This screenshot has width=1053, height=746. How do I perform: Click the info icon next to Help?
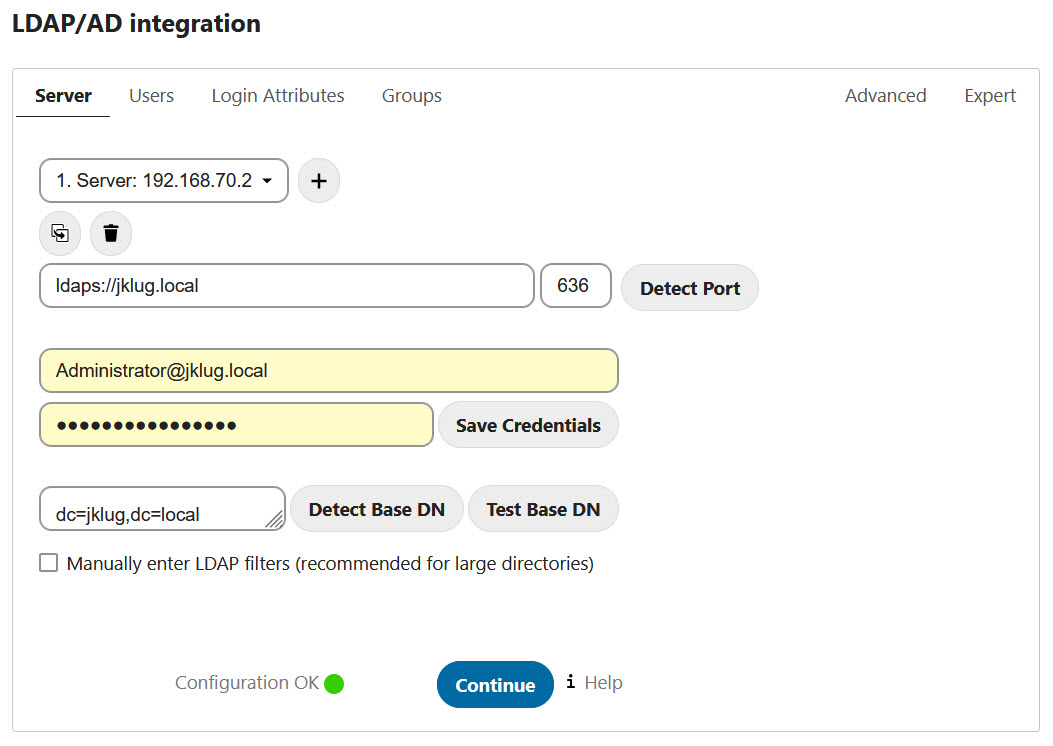[570, 682]
